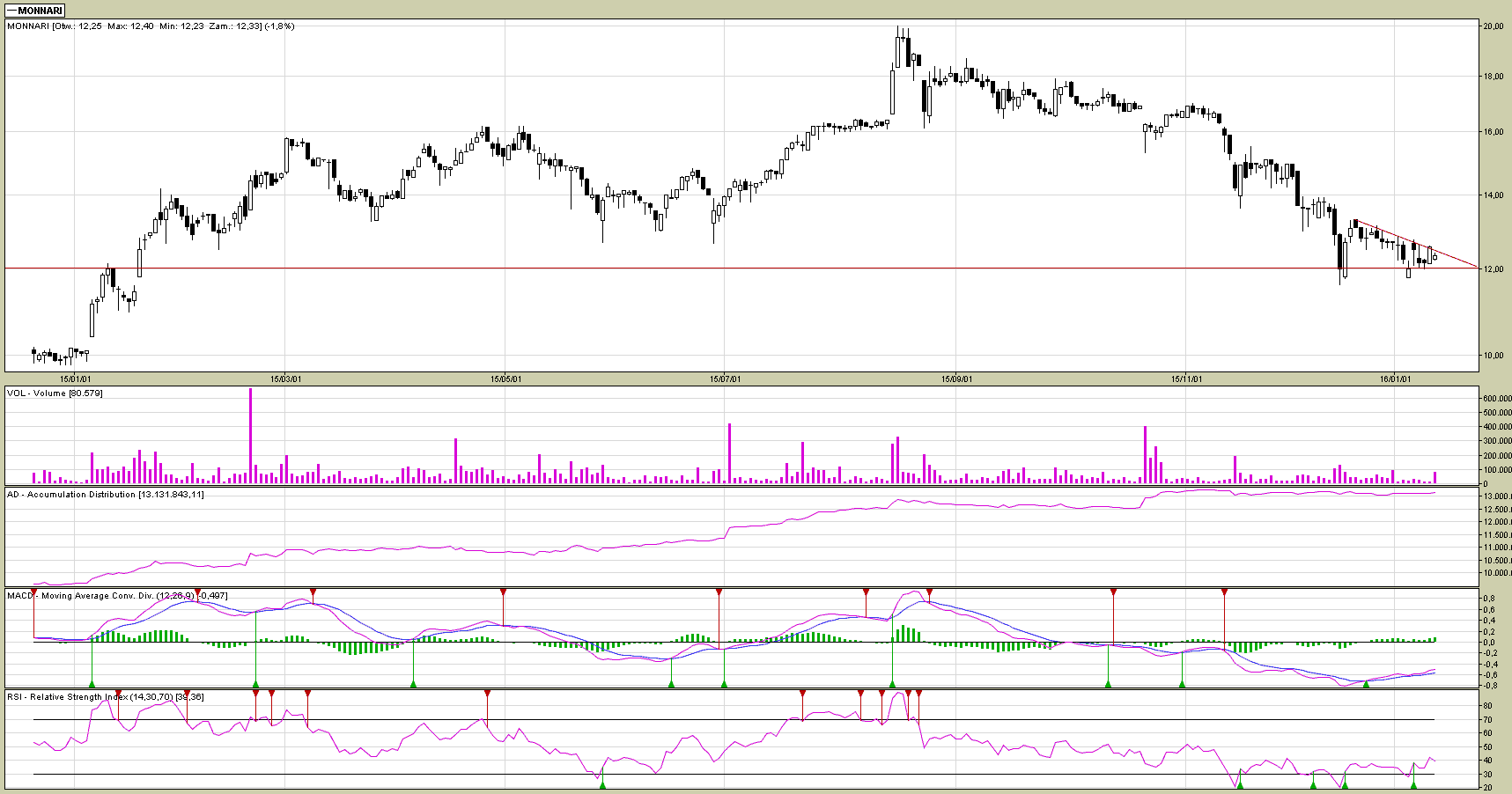
Task: Select the leftmost green buy marker in RSI panel
Action: coord(602,784)
